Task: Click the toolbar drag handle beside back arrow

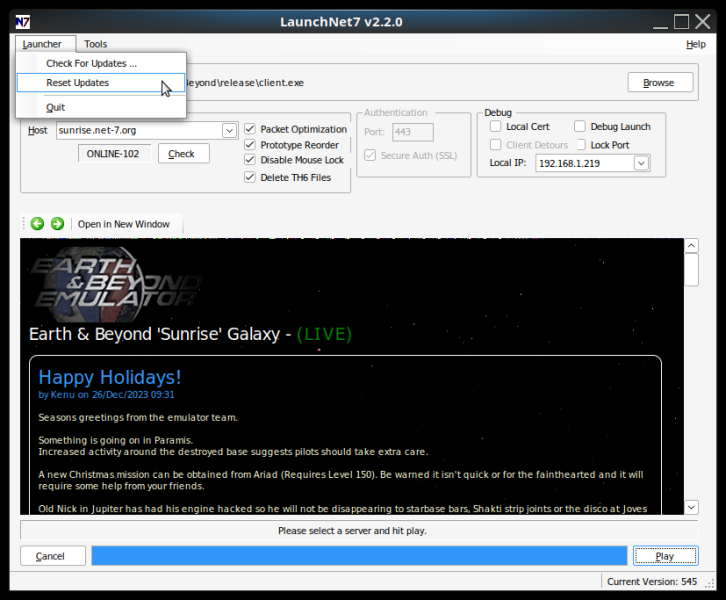Action: (24, 224)
